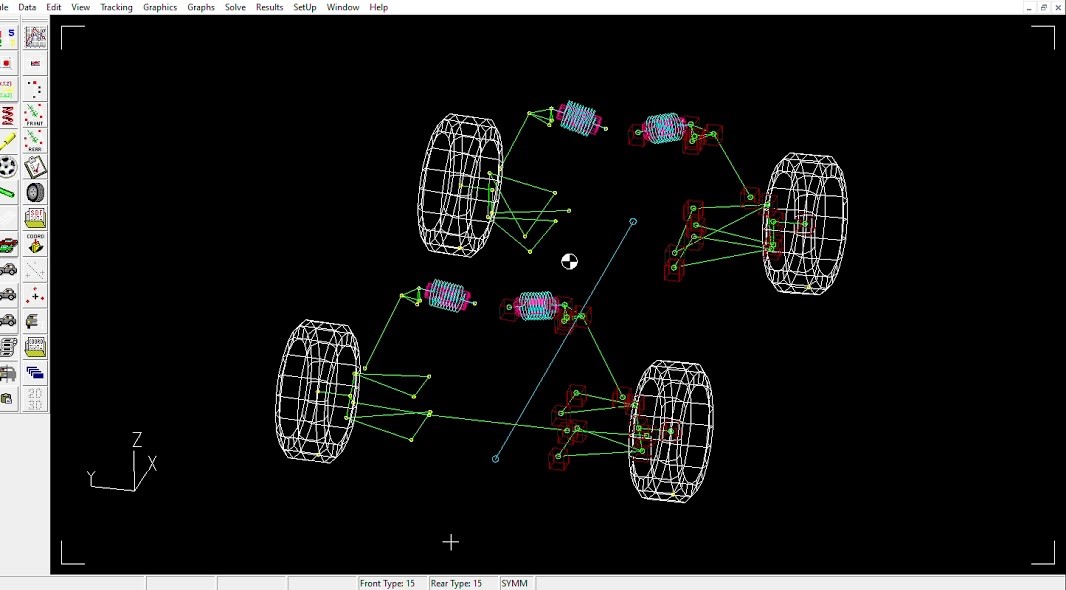Open the XYZ coordinates icon
This screenshot has height=590, width=1066.
(8, 89)
